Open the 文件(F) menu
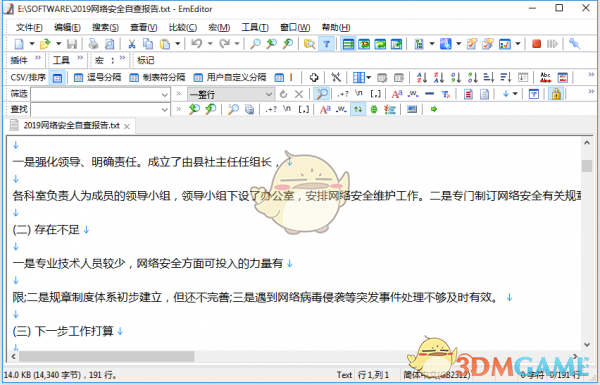 click(x=29, y=27)
